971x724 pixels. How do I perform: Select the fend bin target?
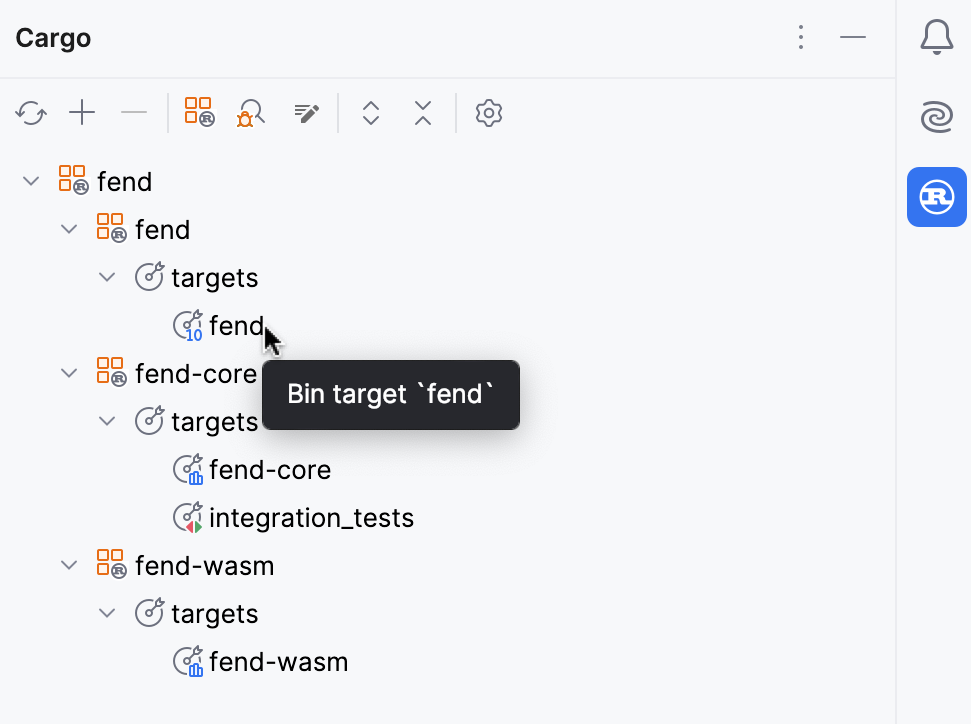237,325
